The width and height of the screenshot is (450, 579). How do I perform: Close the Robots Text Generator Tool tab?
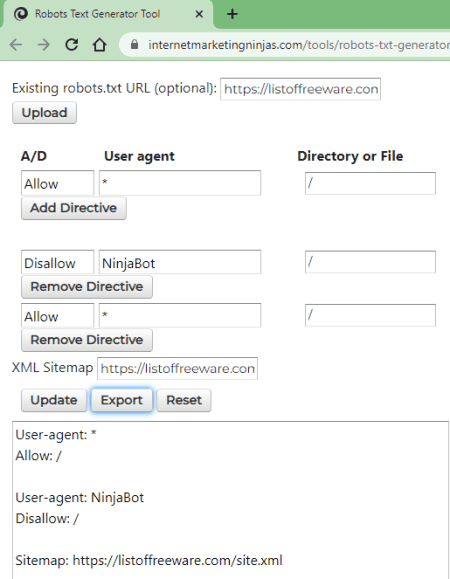pos(199,14)
